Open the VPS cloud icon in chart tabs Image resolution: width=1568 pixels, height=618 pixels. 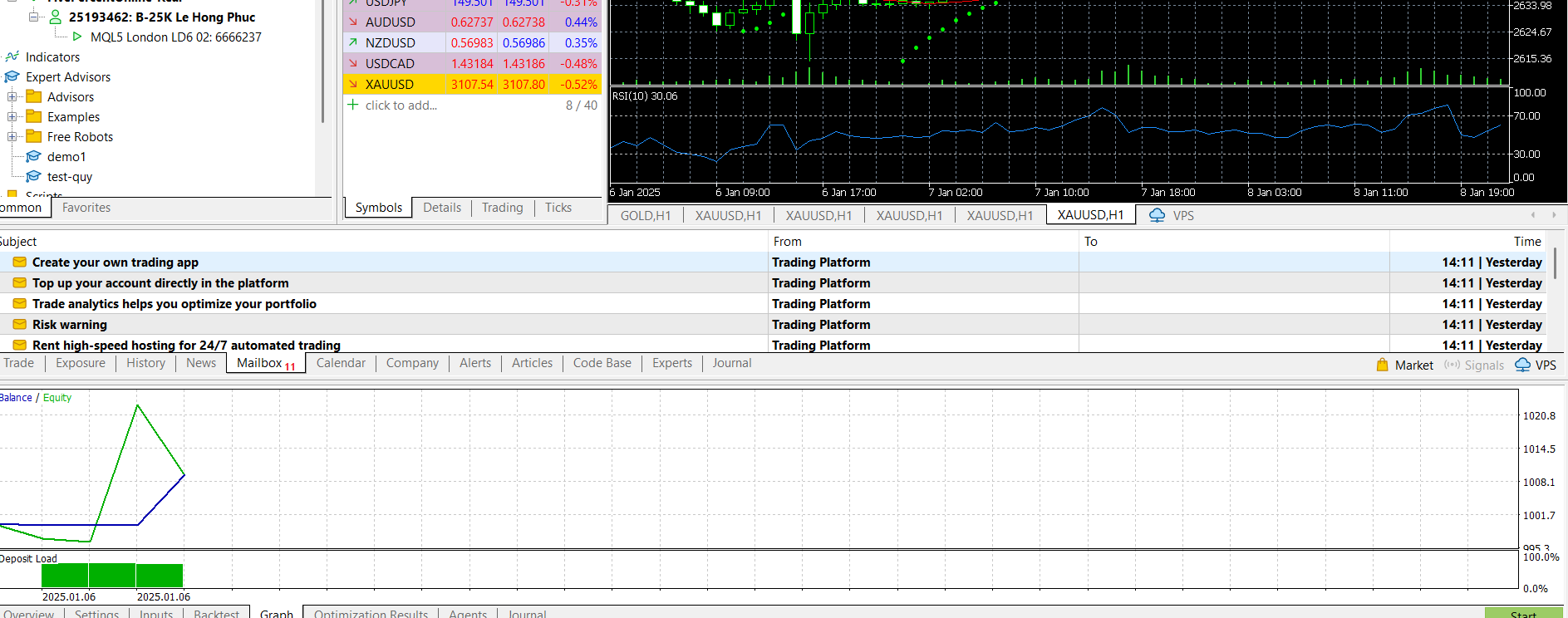1157,215
